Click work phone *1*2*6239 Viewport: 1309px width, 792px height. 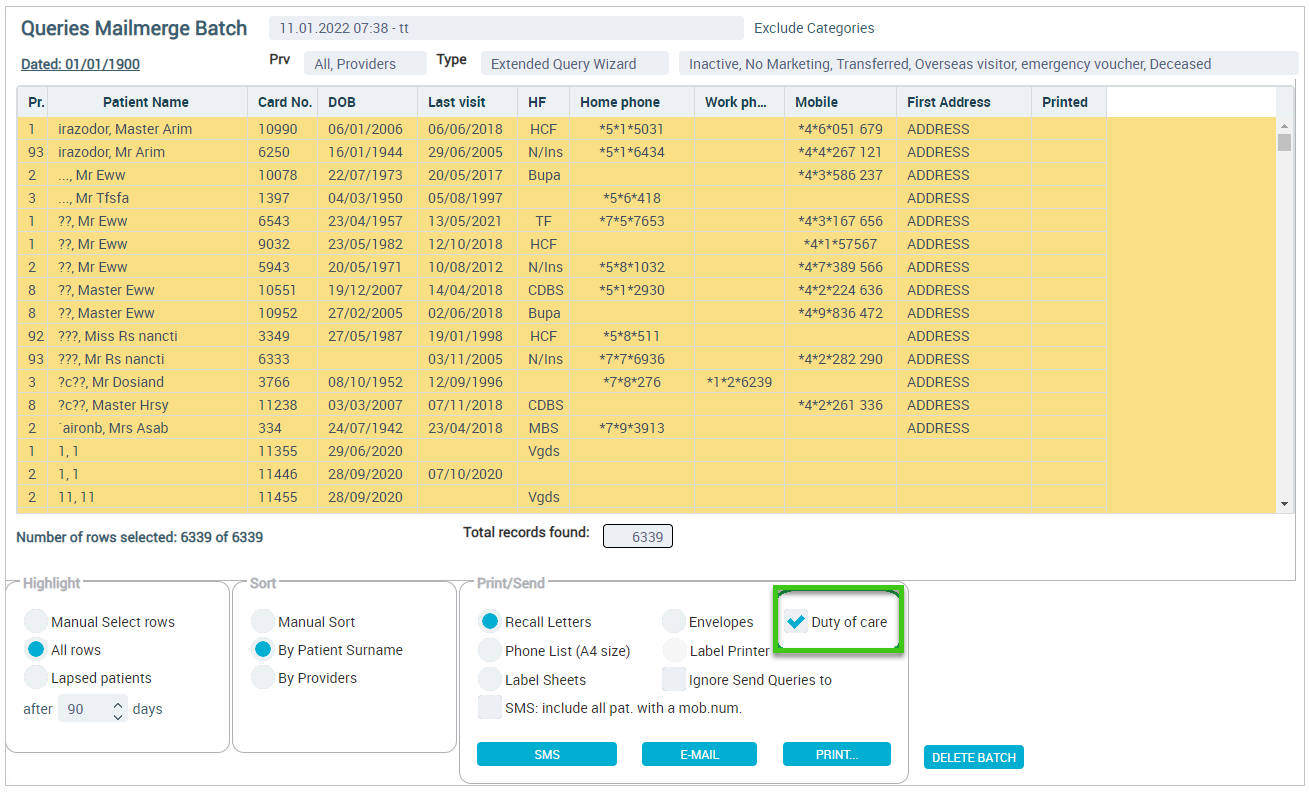point(739,382)
